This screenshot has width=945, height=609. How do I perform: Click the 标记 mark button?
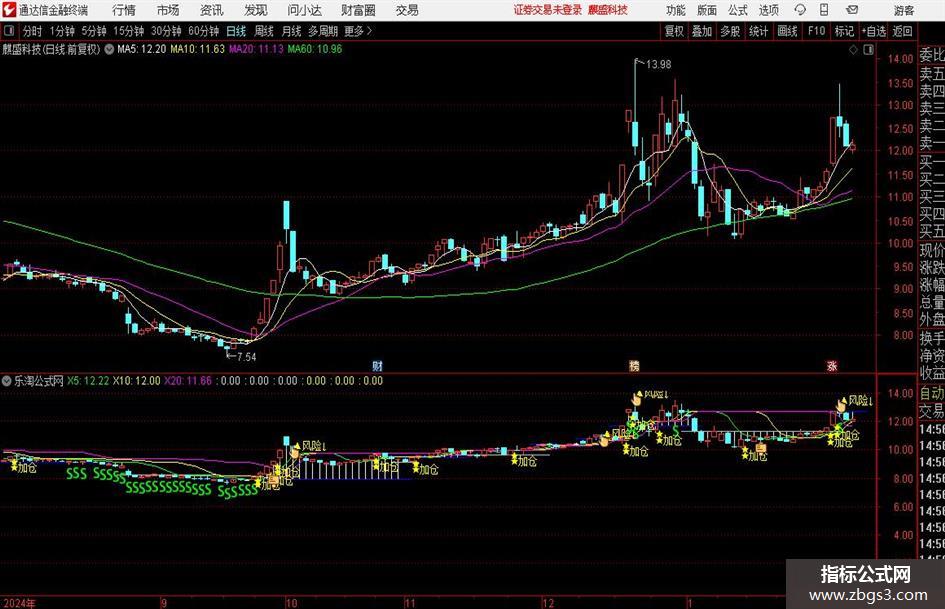tap(844, 31)
